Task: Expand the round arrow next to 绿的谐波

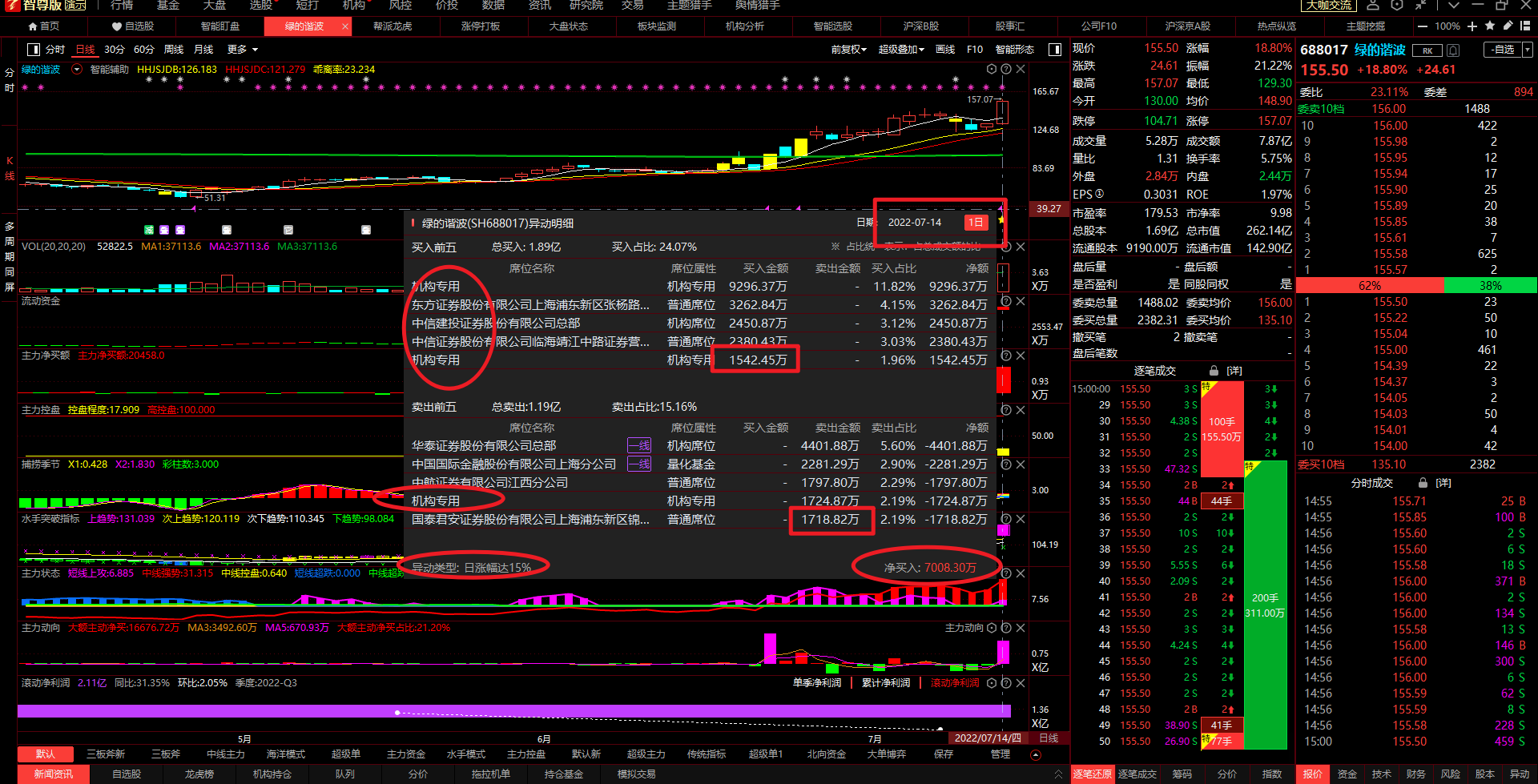Action: 77,70
